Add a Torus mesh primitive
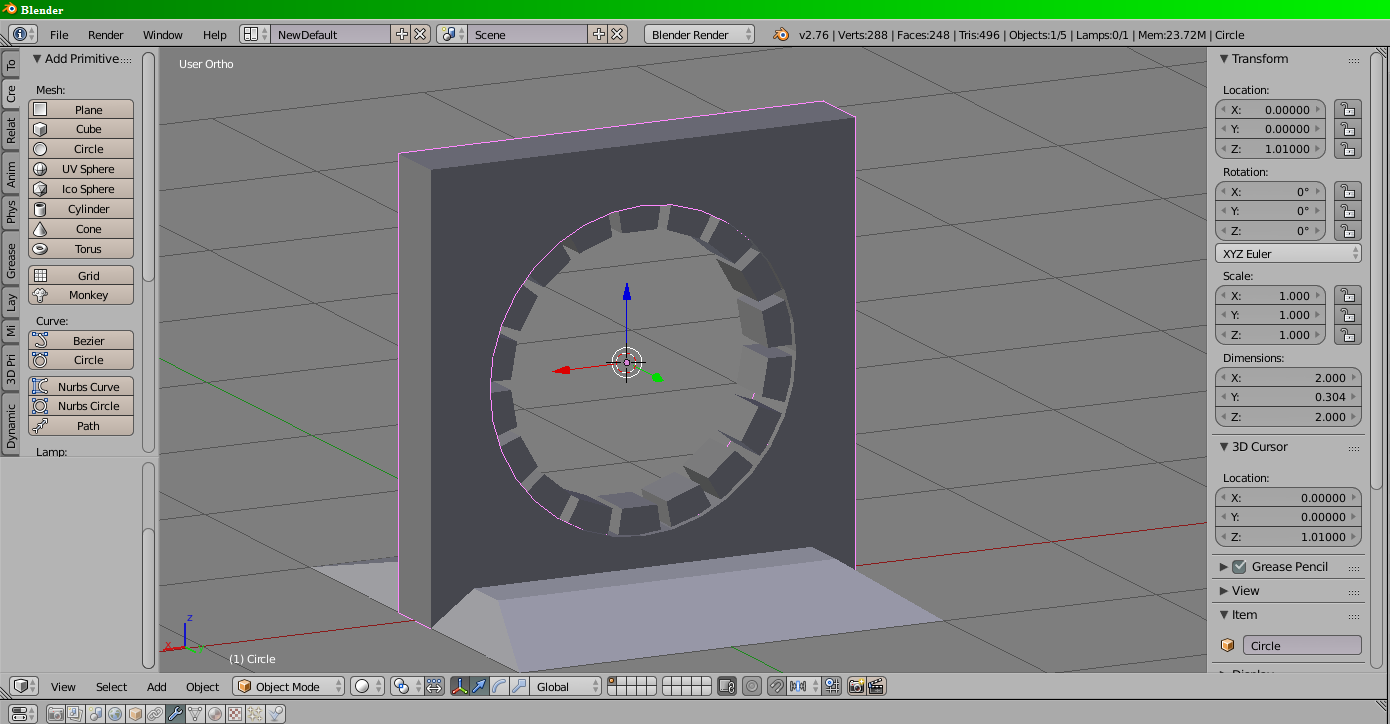Viewport: 1390px width, 724px height. pos(81,249)
